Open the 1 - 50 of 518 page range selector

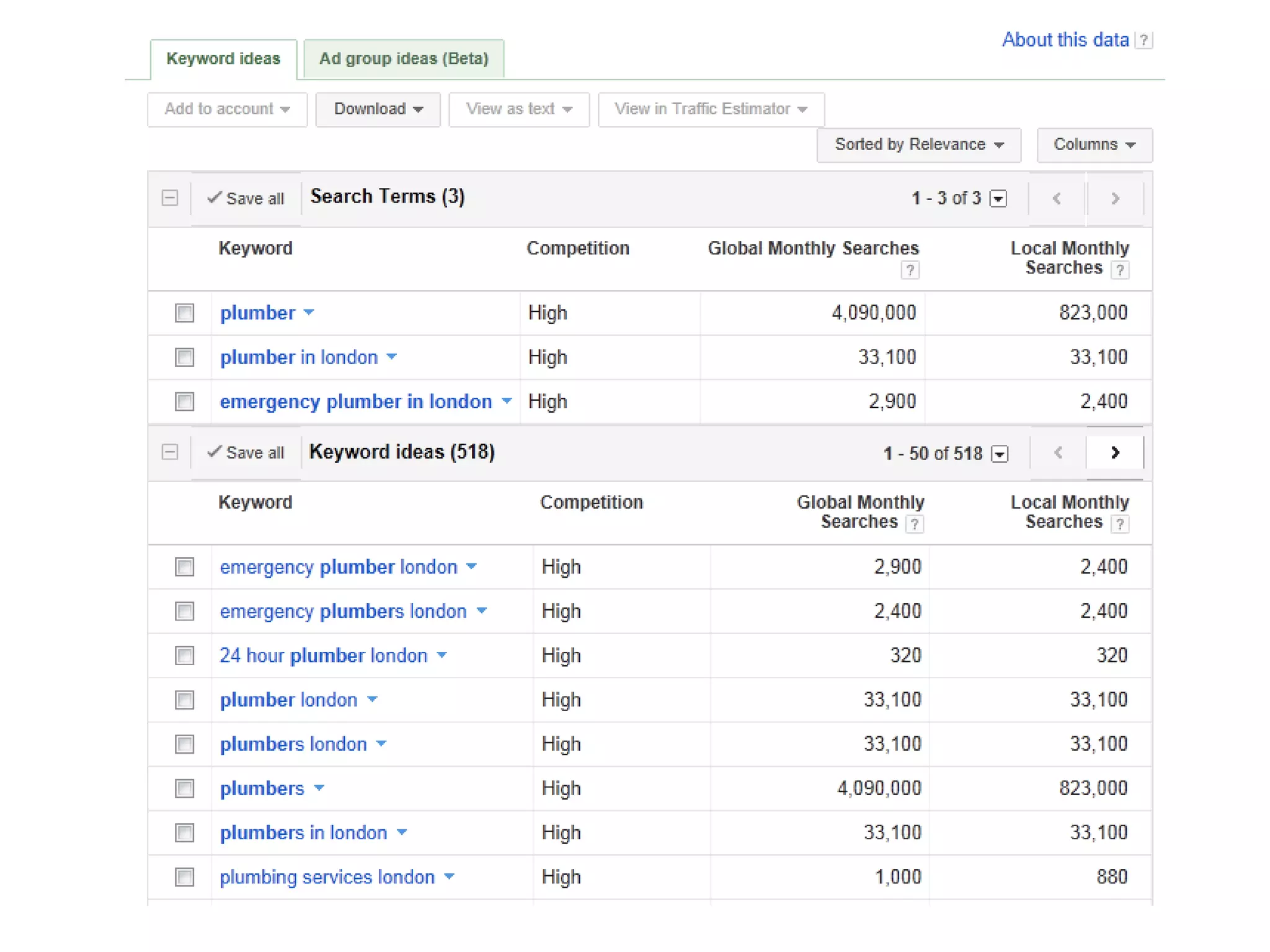(x=999, y=454)
